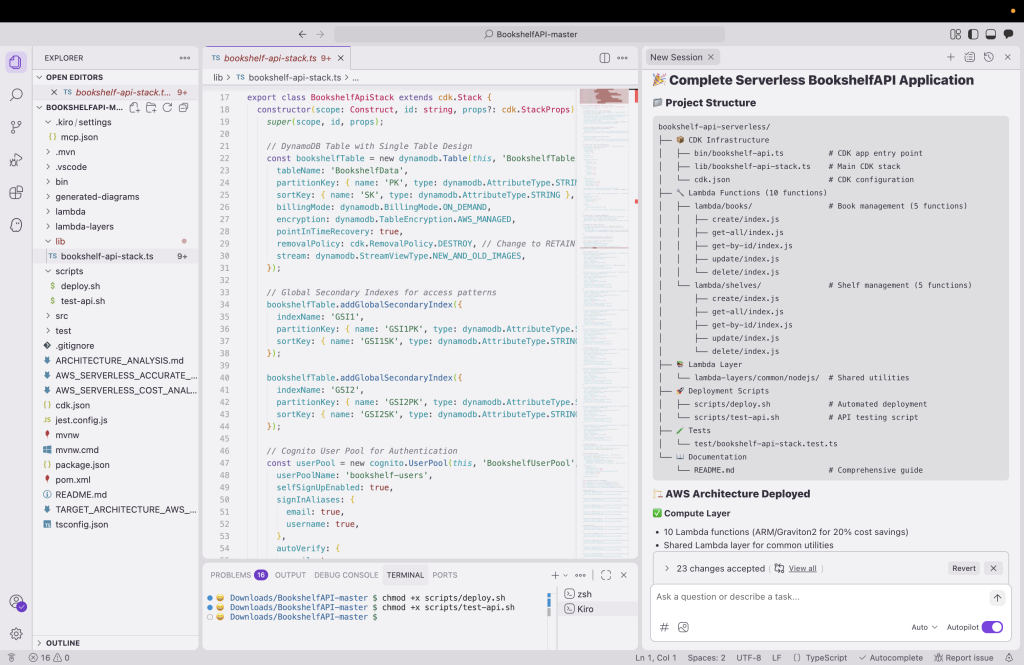
Task: Click the Revert button for accepted changes
Action: (x=963, y=568)
